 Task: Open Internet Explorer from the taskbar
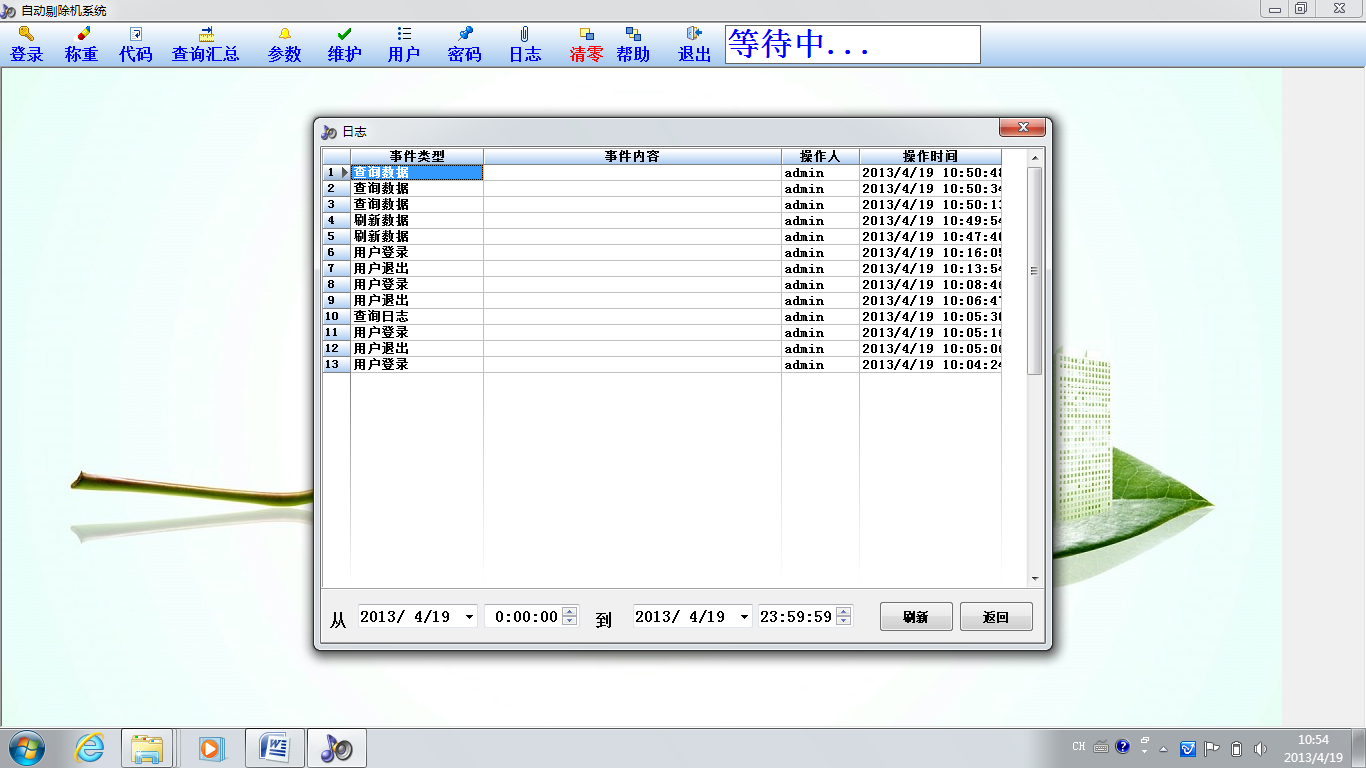(89, 748)
